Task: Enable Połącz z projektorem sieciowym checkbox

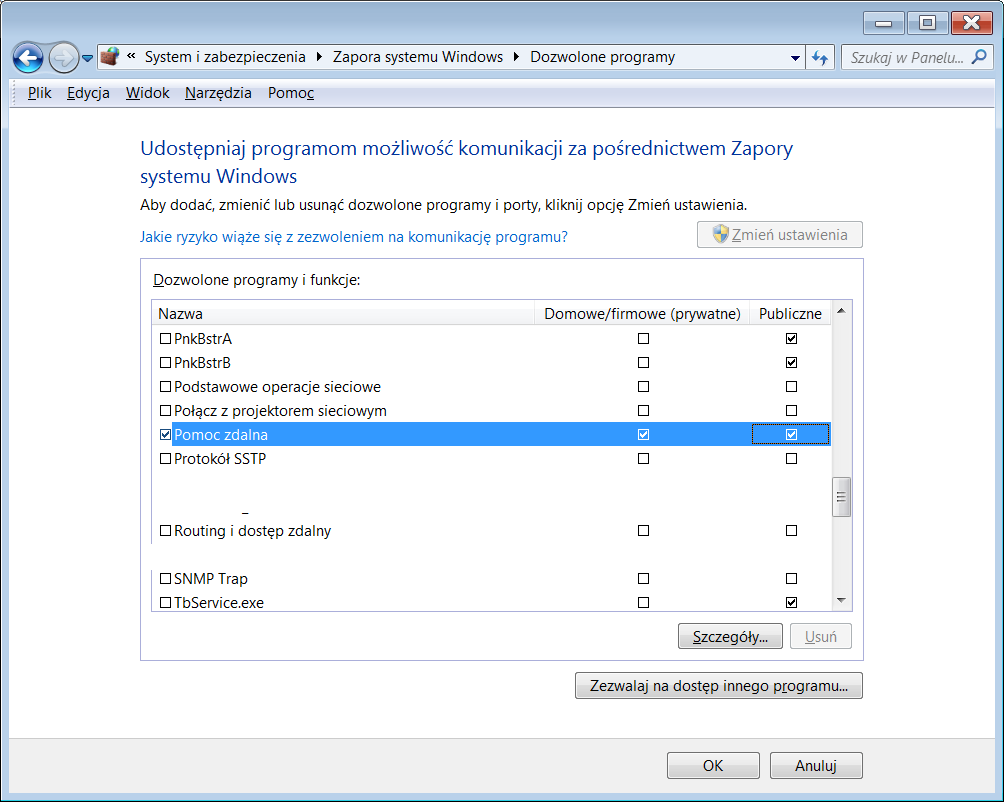Action: (x=165, y=410)
